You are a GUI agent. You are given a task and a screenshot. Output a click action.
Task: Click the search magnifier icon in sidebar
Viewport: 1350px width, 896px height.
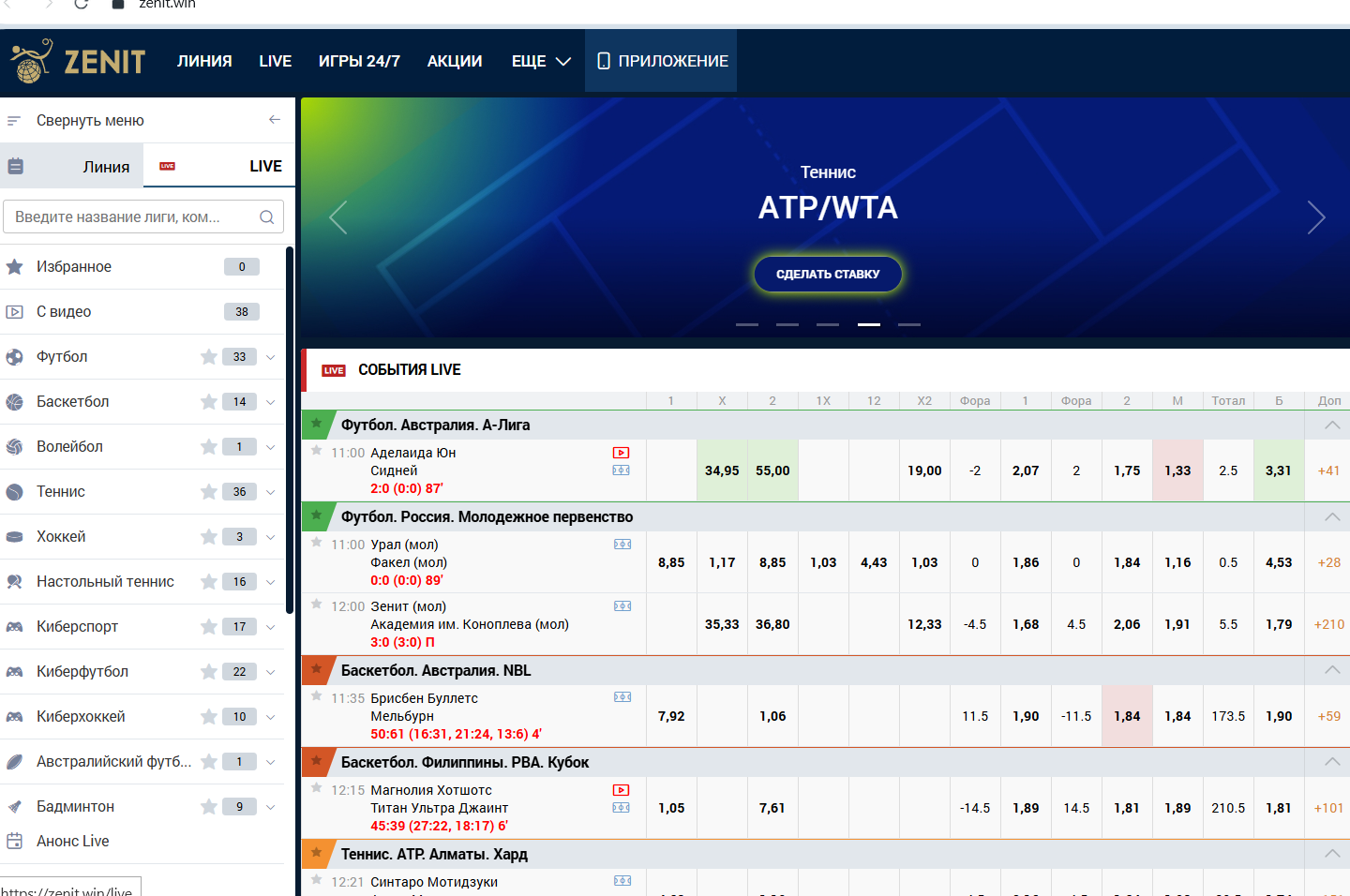pos(266,217)
